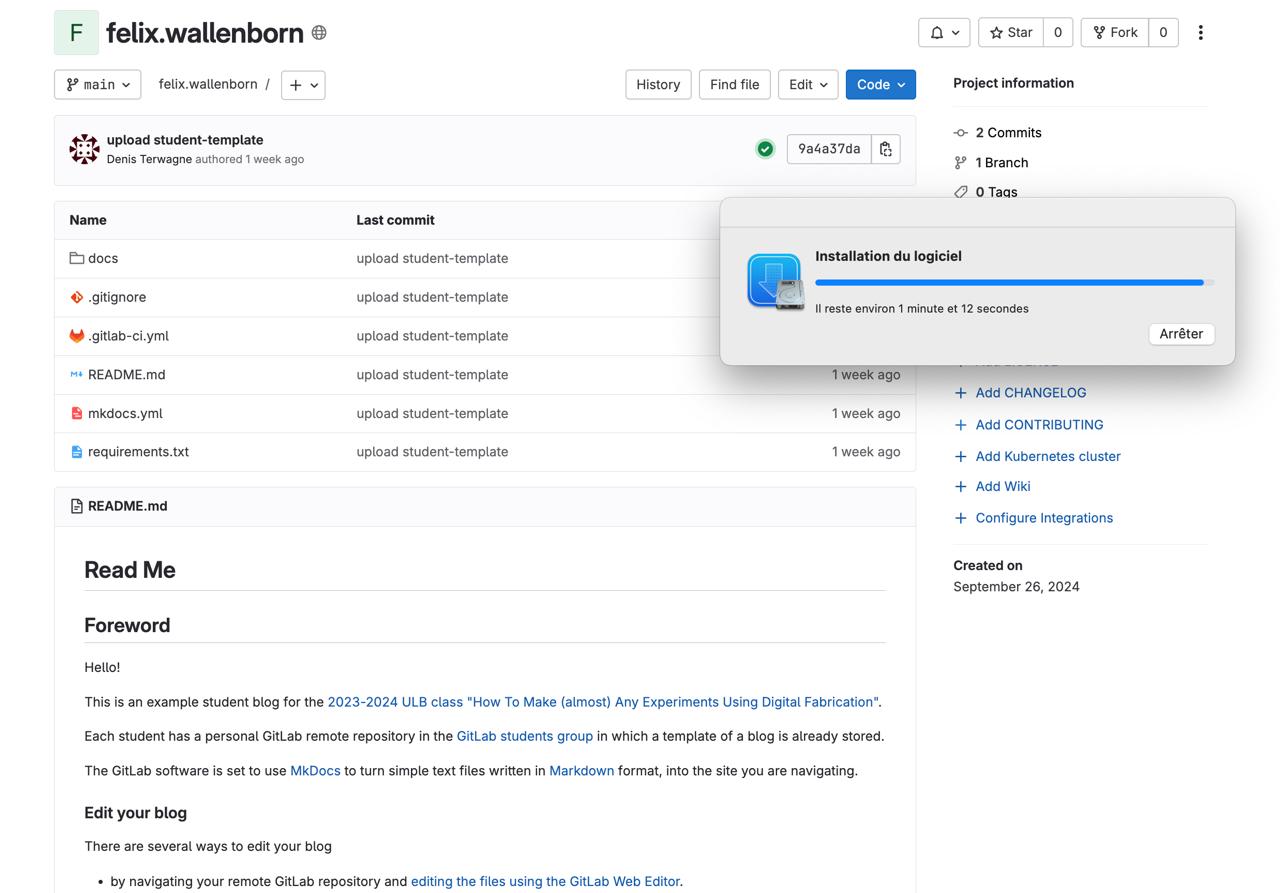
Task: Open the project actions kebab menu
Action: (1200, 32)
